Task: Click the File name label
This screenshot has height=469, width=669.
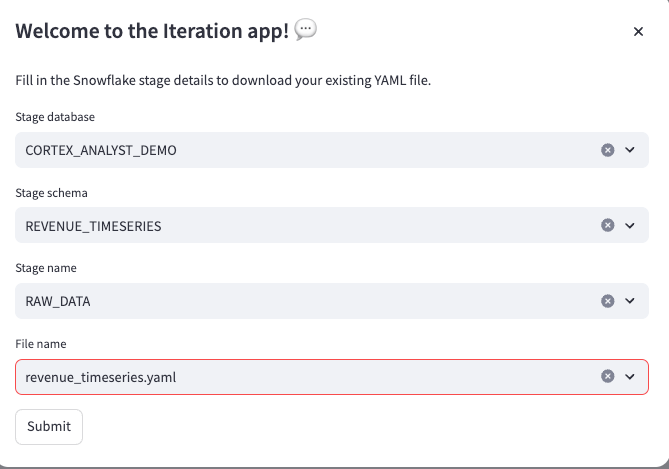Action: 41,344
